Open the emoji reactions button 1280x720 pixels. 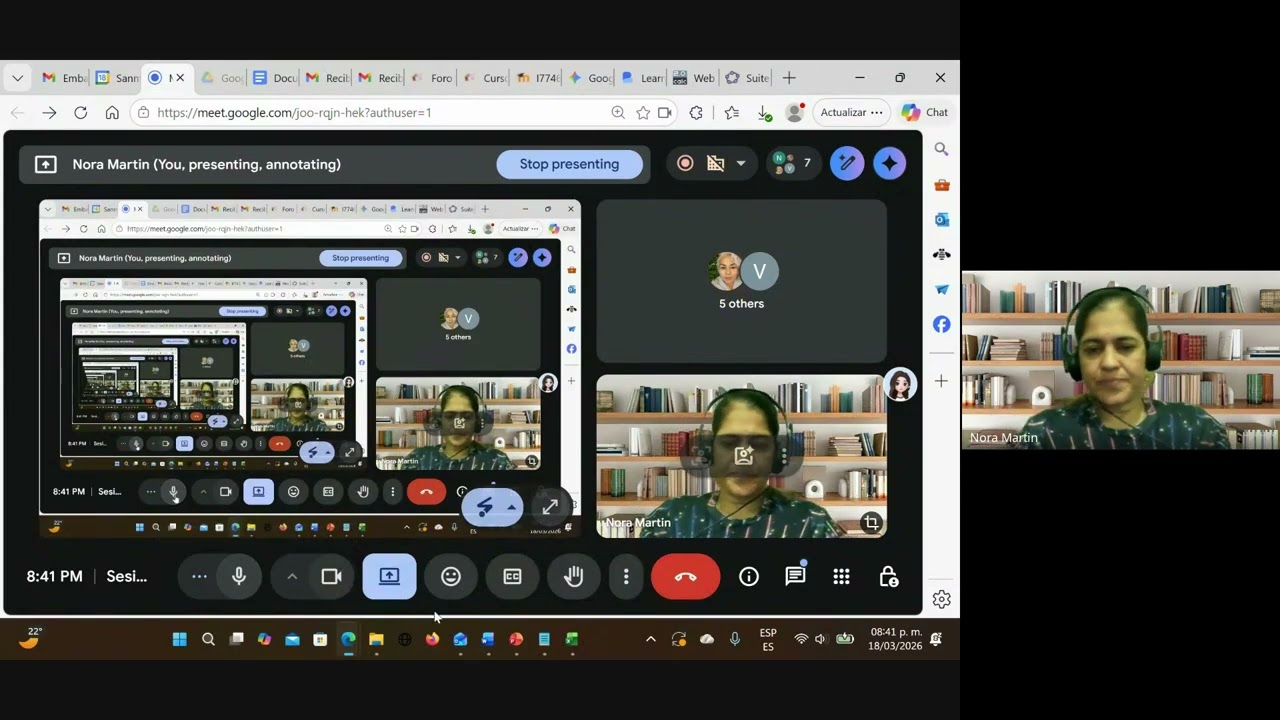point(451,577)
